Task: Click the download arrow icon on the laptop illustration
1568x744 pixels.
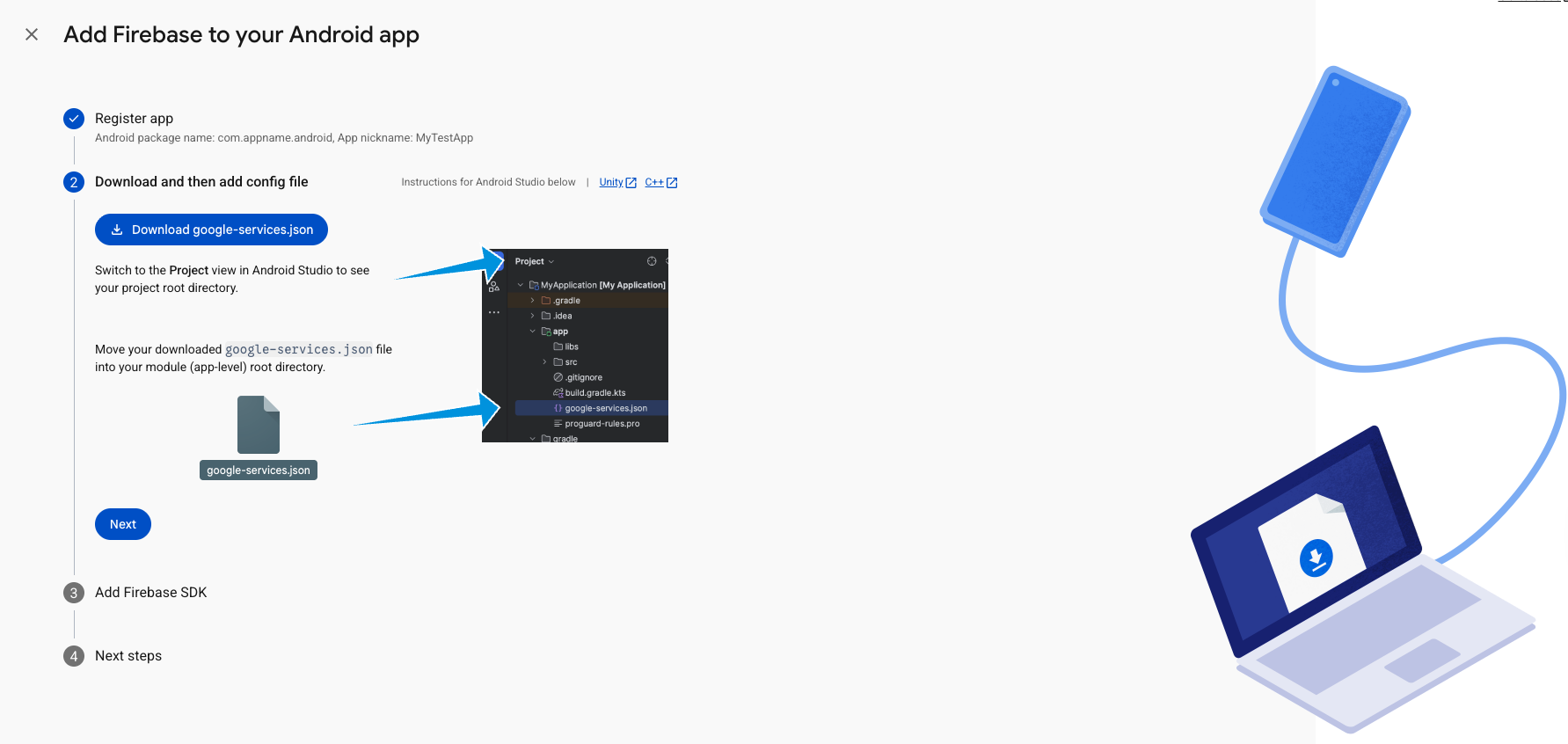Action: click(x=1316, y=558)
